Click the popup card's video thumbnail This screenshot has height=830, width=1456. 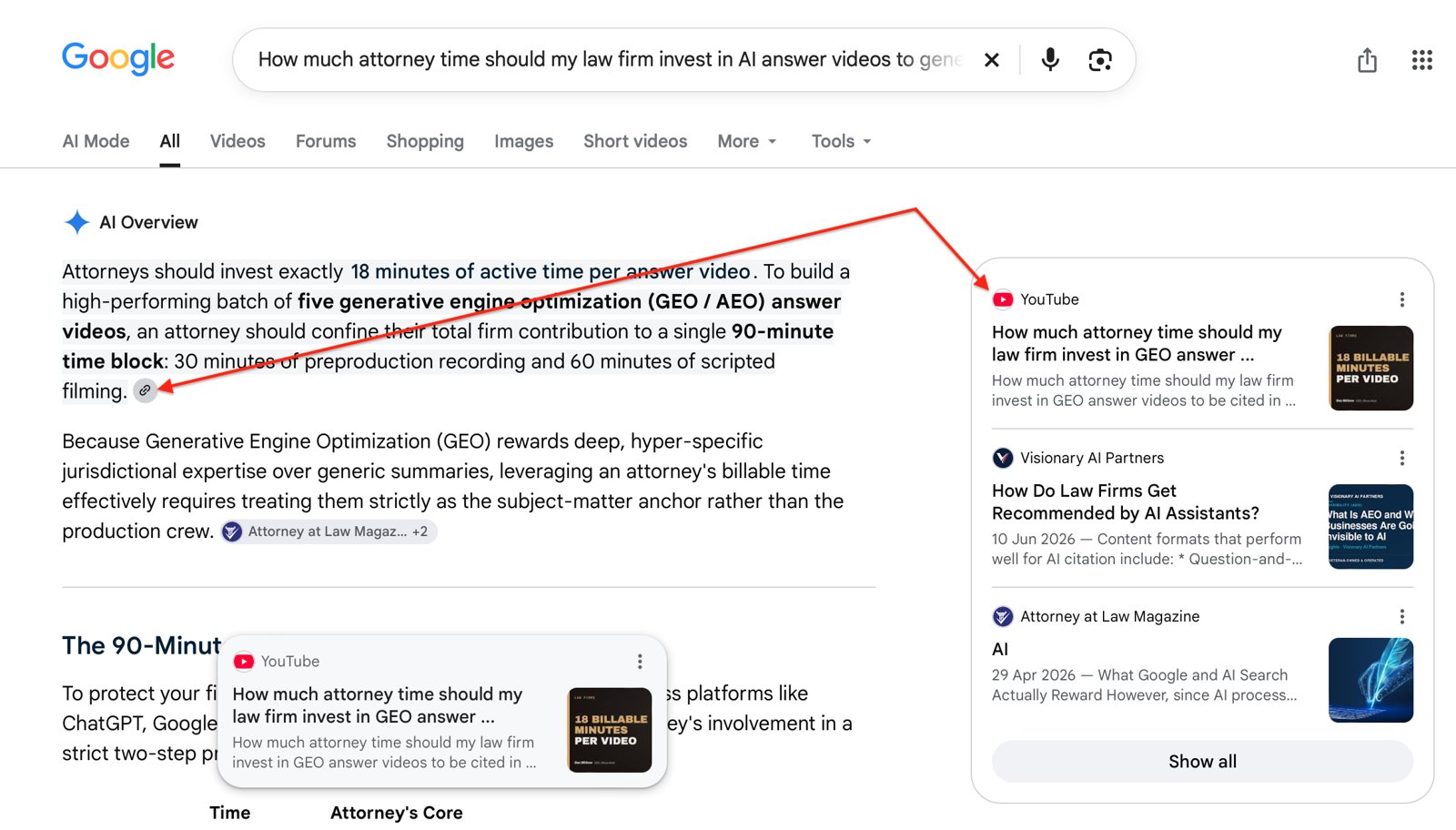pos(610,730)
